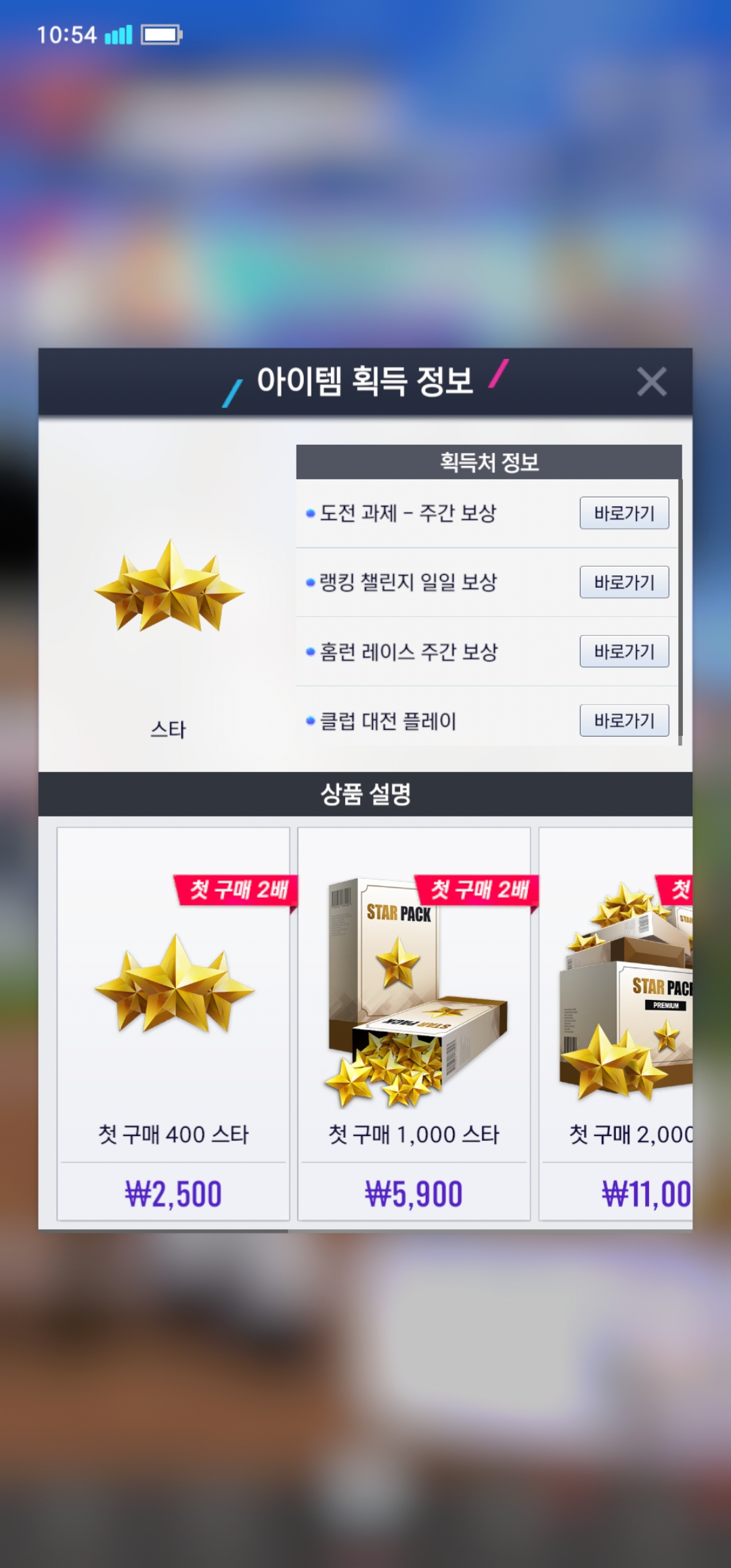This screenshot has width=731, height=1568.
Task: Select the large 스타 item icon
Action: 169,586
